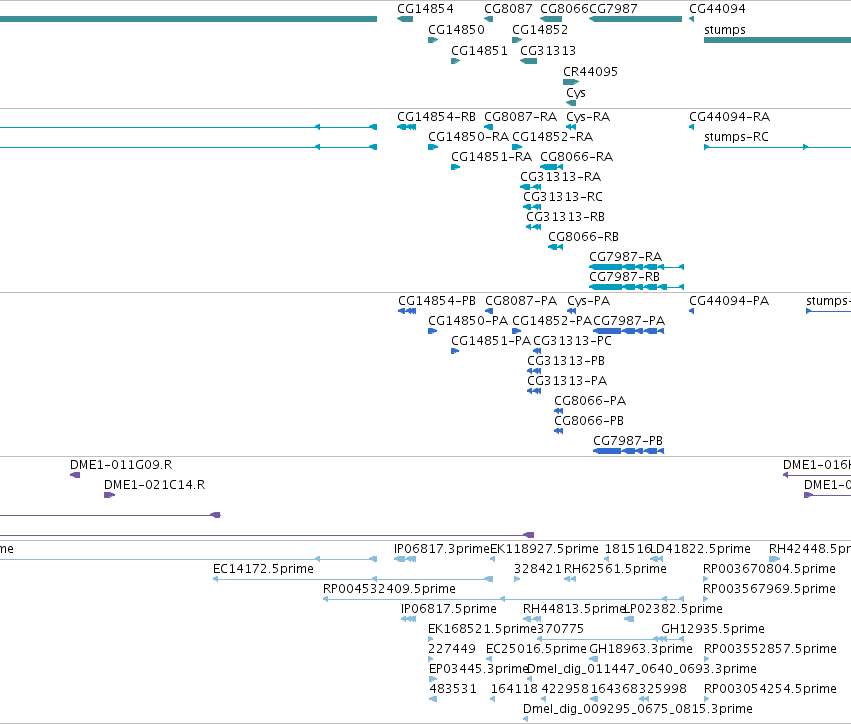Click the DME1-021C14.R feature label
The width and height of the screenshot is (851, 724).
(x=155, y=485)
